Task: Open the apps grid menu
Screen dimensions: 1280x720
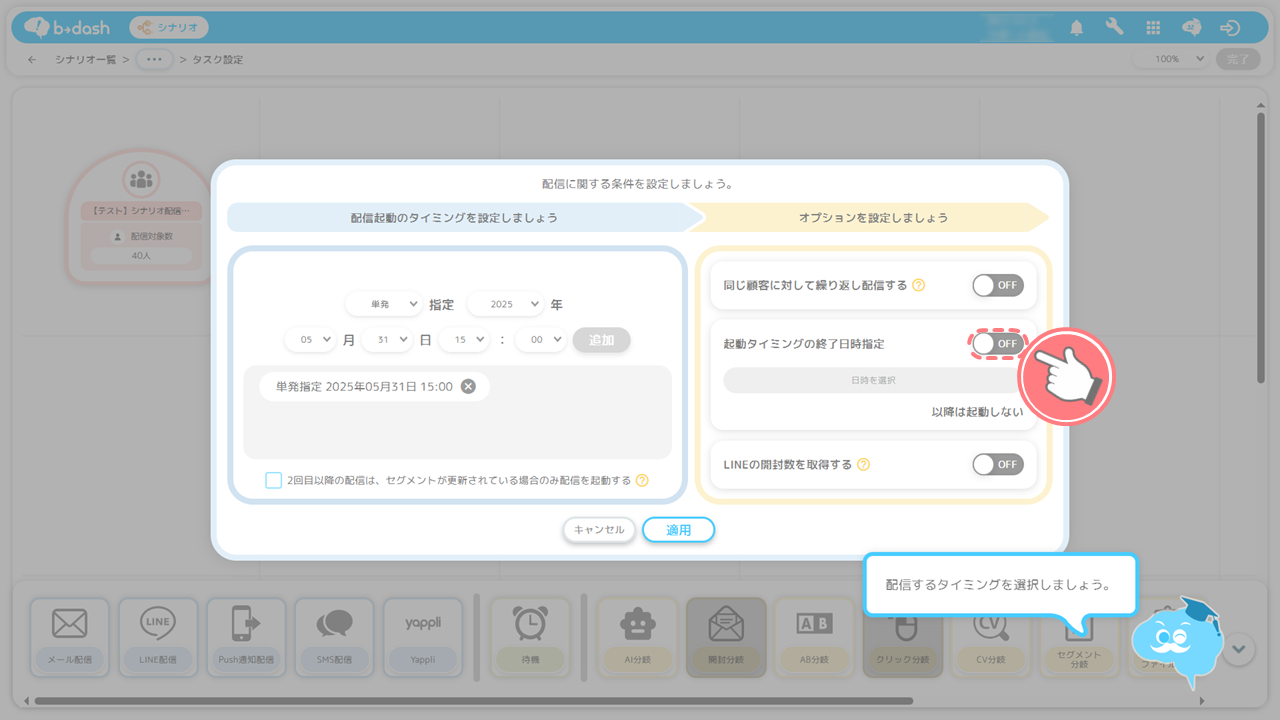Action: (x=1153, y=28)
